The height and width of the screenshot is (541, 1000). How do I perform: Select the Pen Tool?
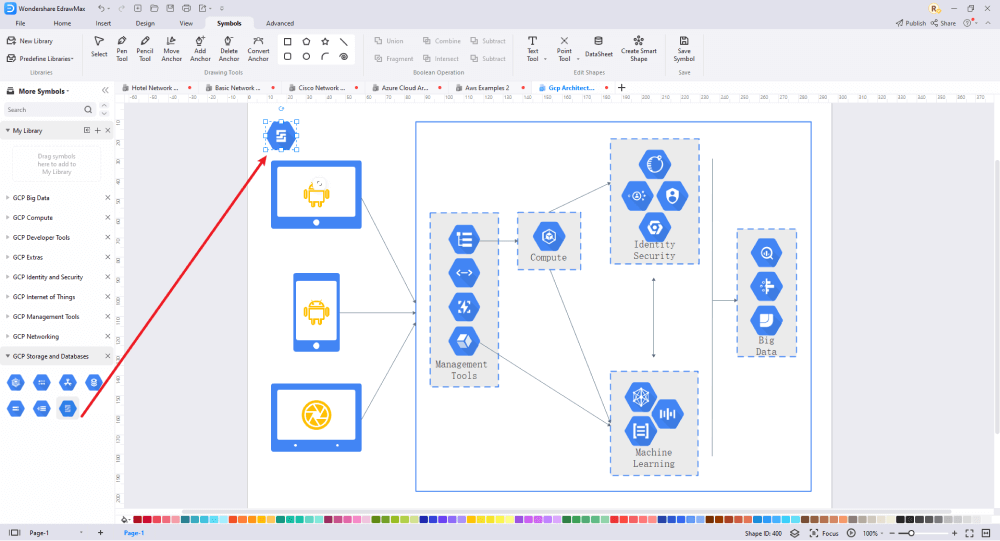pos(122,48)
